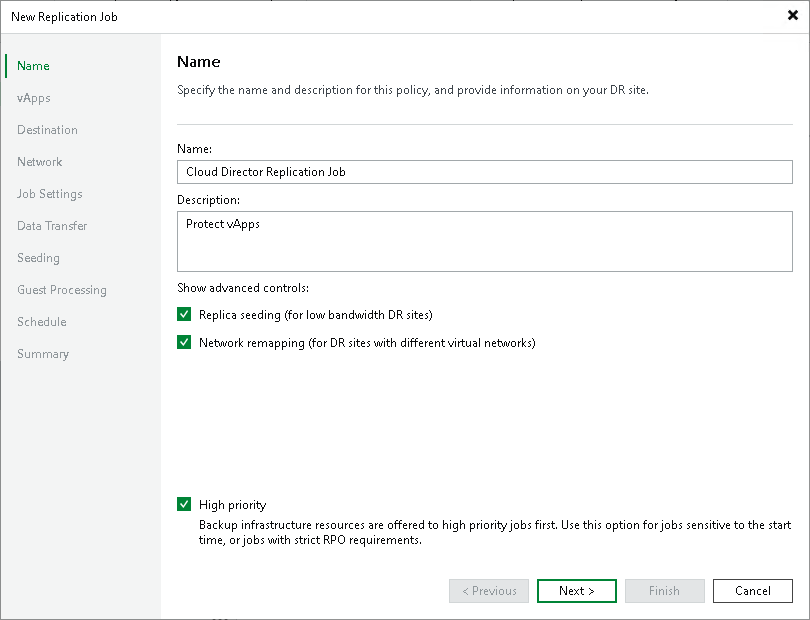View the Summary step
The image size is (810, 620).
coord(43,354)
